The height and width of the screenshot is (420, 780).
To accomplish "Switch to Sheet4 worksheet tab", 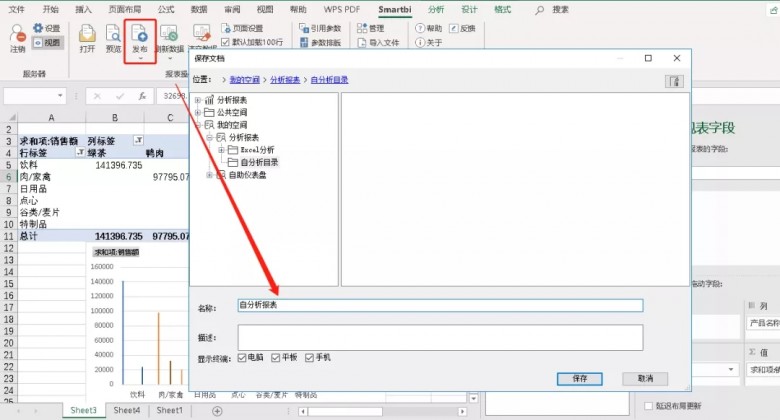I will pyautogui.click(x=127, y=411).
